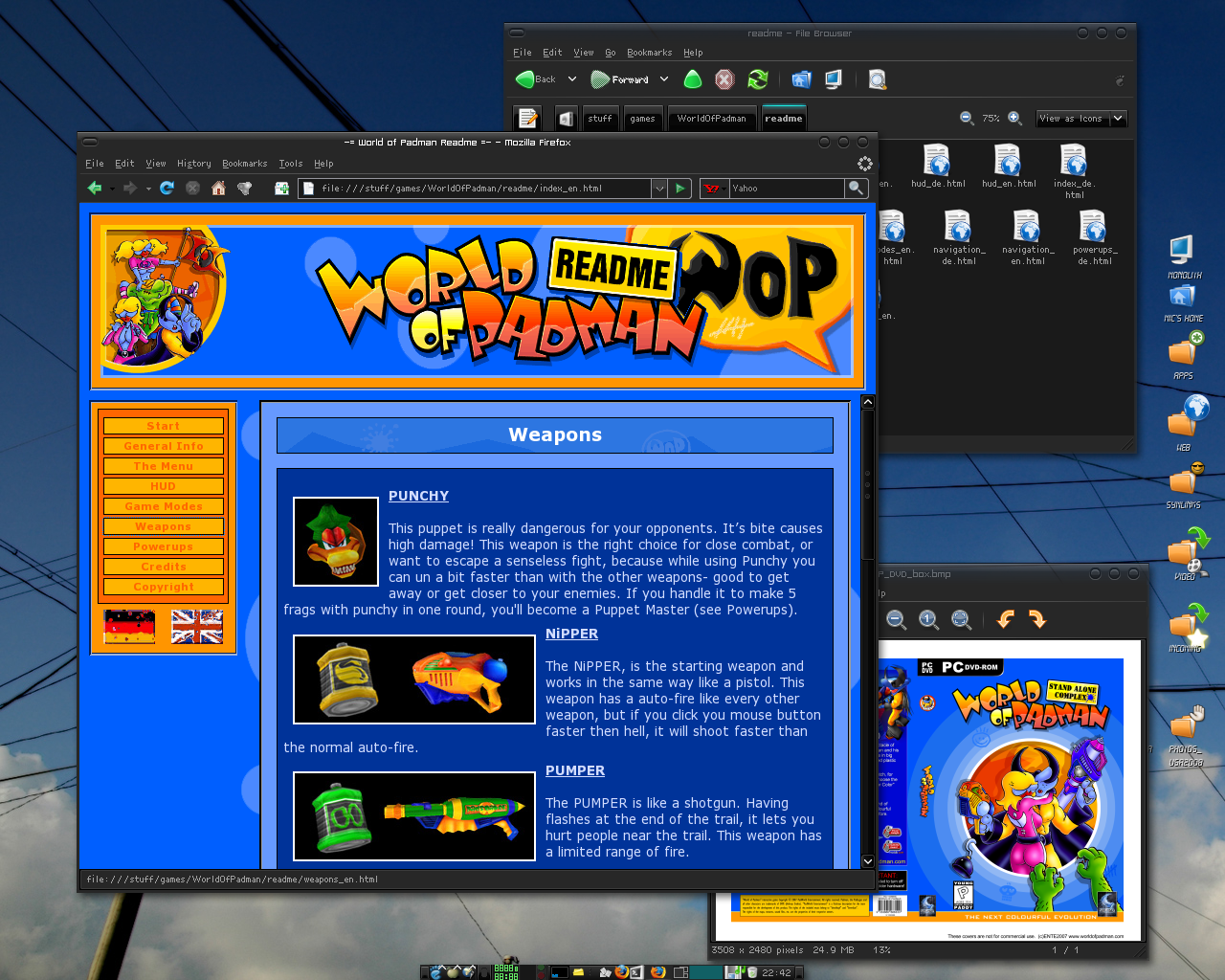1225x980 pixels.
Task: Open Firefox home page icon
Action: tap(218, 189)
